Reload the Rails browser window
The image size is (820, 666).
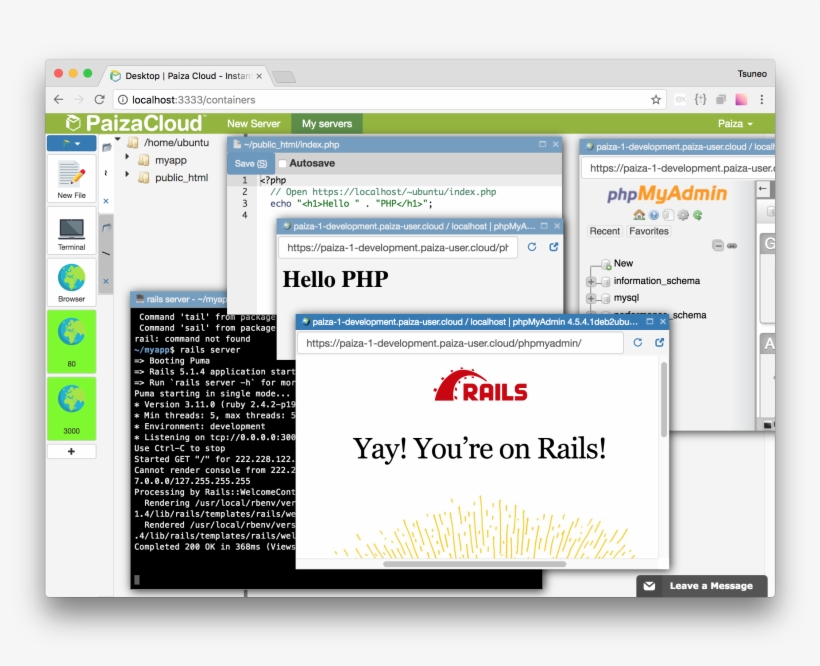[637, 342]
